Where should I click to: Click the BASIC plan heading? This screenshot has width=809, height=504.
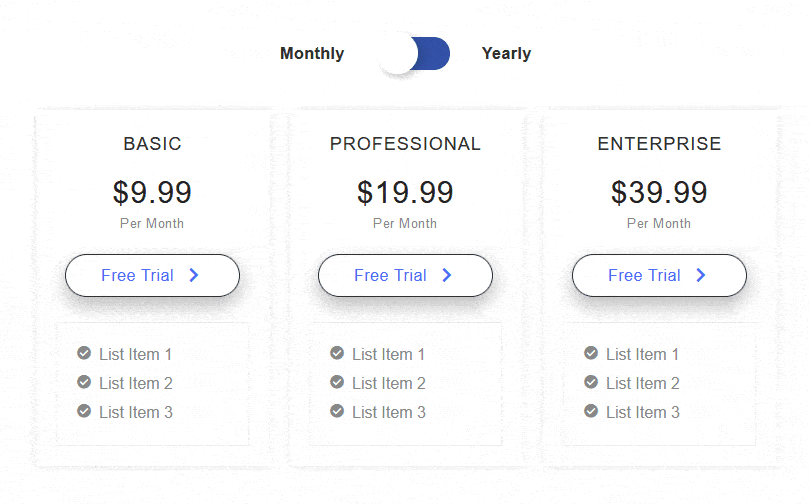point(152,144)
